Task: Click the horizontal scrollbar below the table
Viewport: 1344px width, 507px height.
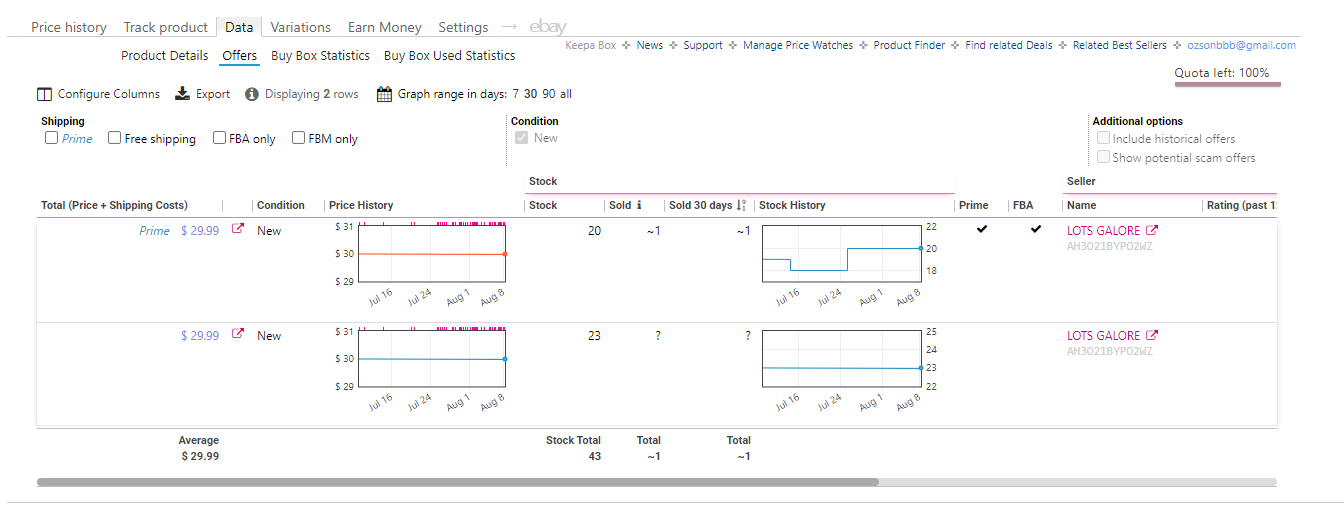Action: tap(457, 482)
